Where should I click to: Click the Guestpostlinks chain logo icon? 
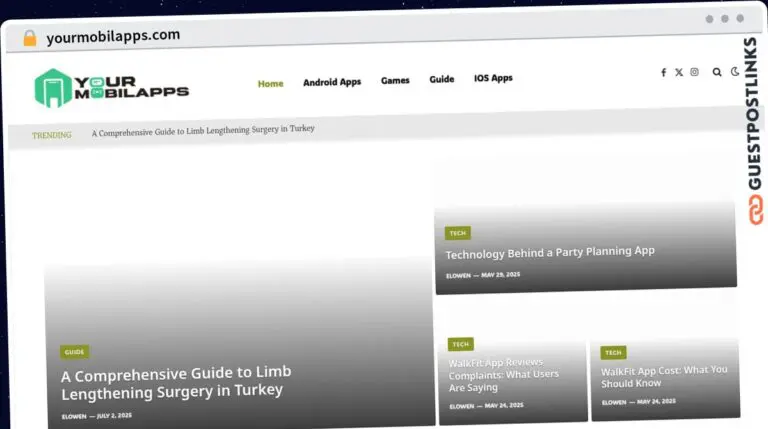click(756, 209)
